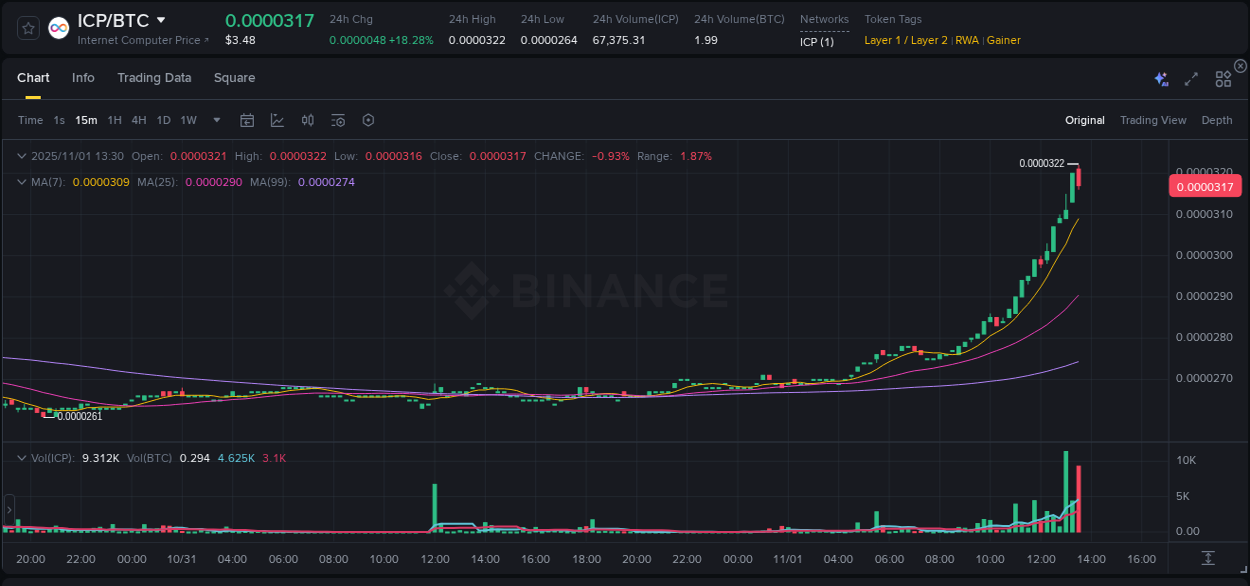Screen dimensions: 1250x586
Task: Expand the chart to fullscreen
Action: coord(1190,79)
